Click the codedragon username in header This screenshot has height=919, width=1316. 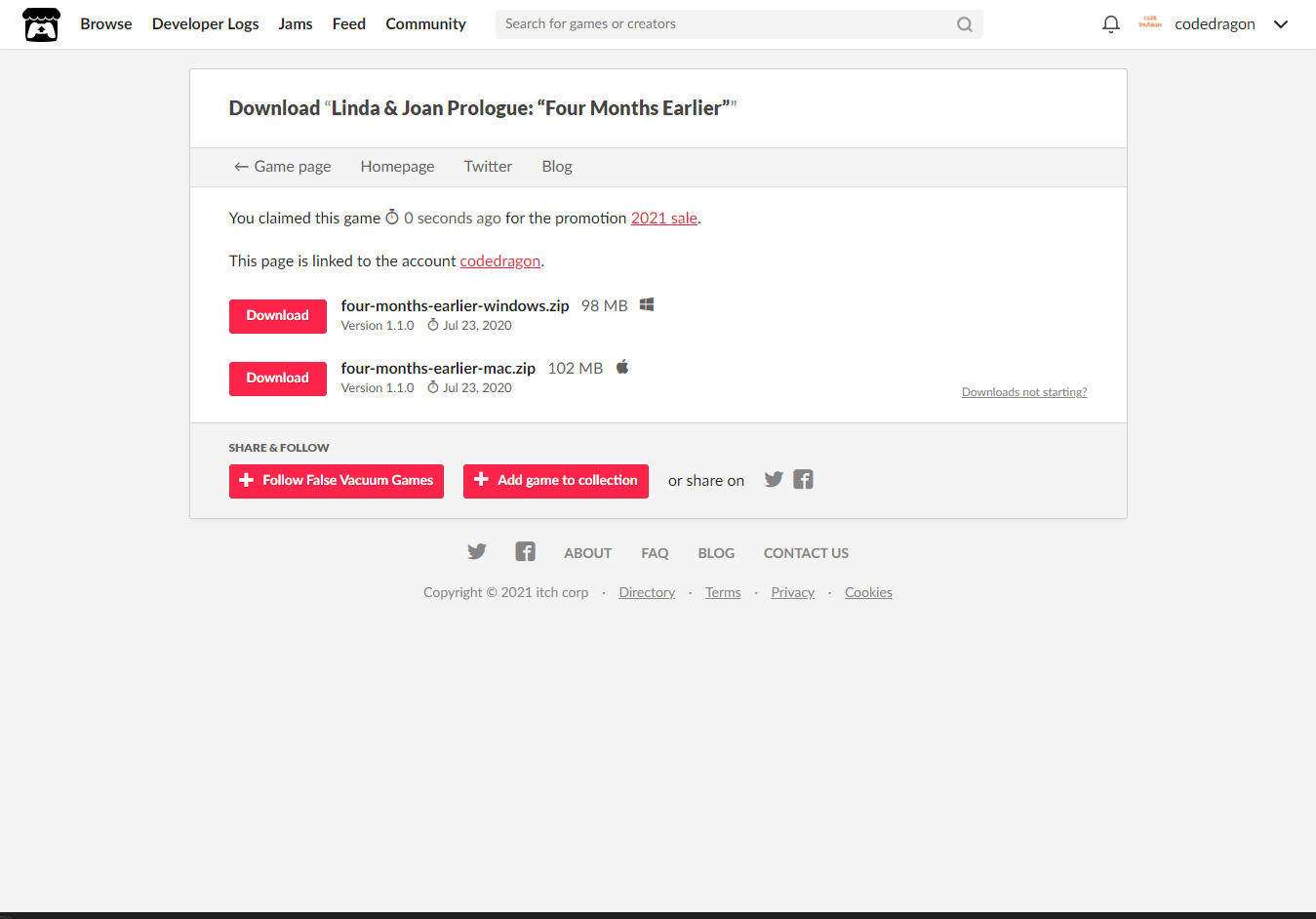pos(1215,24)
